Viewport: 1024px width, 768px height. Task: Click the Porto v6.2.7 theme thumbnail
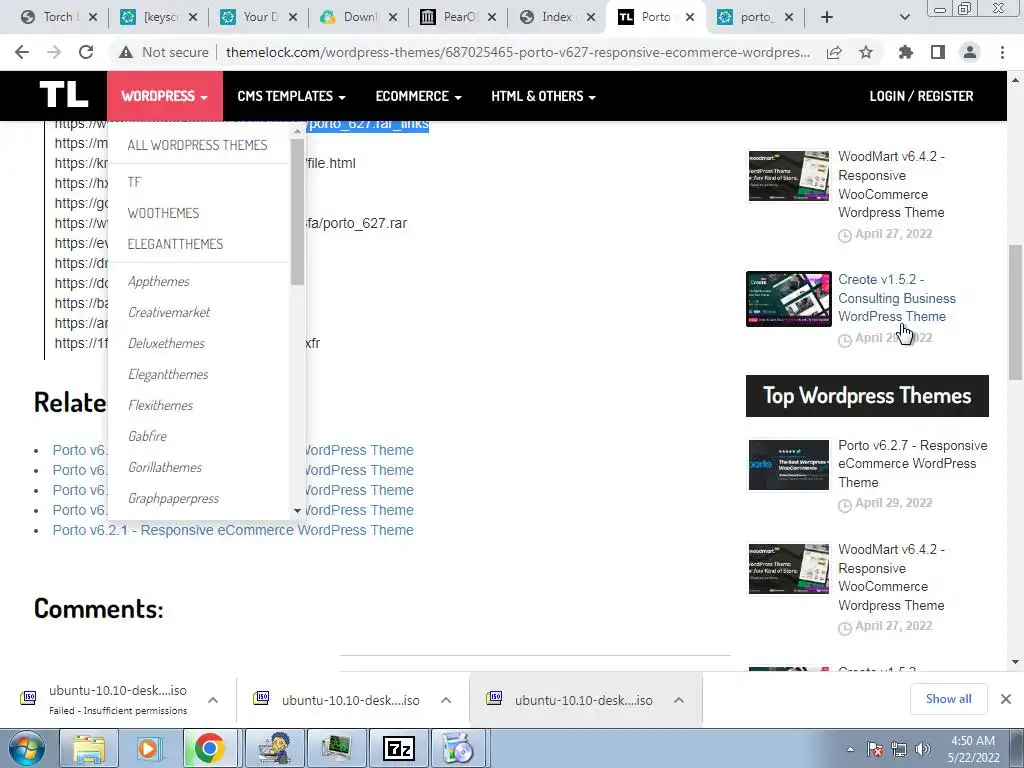tap(789, 465)
